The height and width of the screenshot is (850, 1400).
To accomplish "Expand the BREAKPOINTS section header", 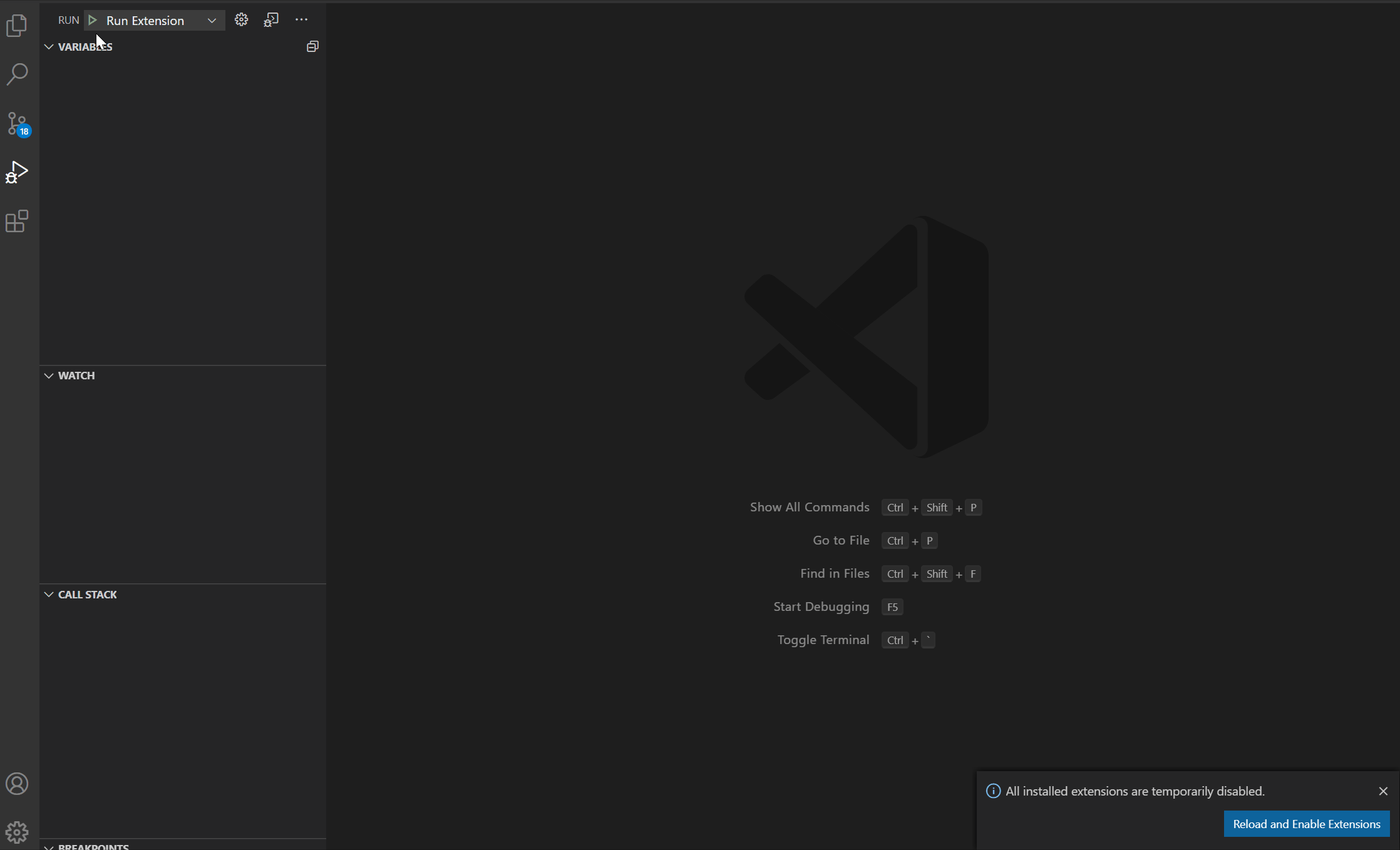I will tap(93, 846).
